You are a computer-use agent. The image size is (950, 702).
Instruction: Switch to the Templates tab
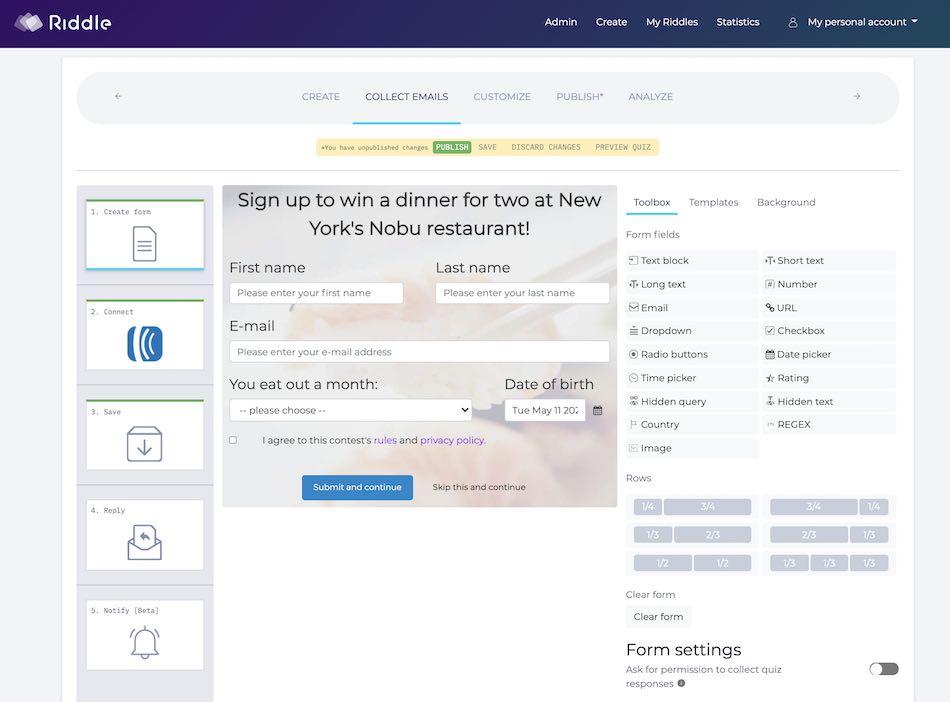click(x=714, y=202)
